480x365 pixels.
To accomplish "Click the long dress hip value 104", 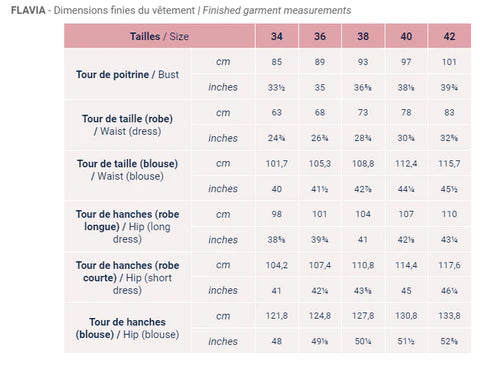I will click(363, 214).
